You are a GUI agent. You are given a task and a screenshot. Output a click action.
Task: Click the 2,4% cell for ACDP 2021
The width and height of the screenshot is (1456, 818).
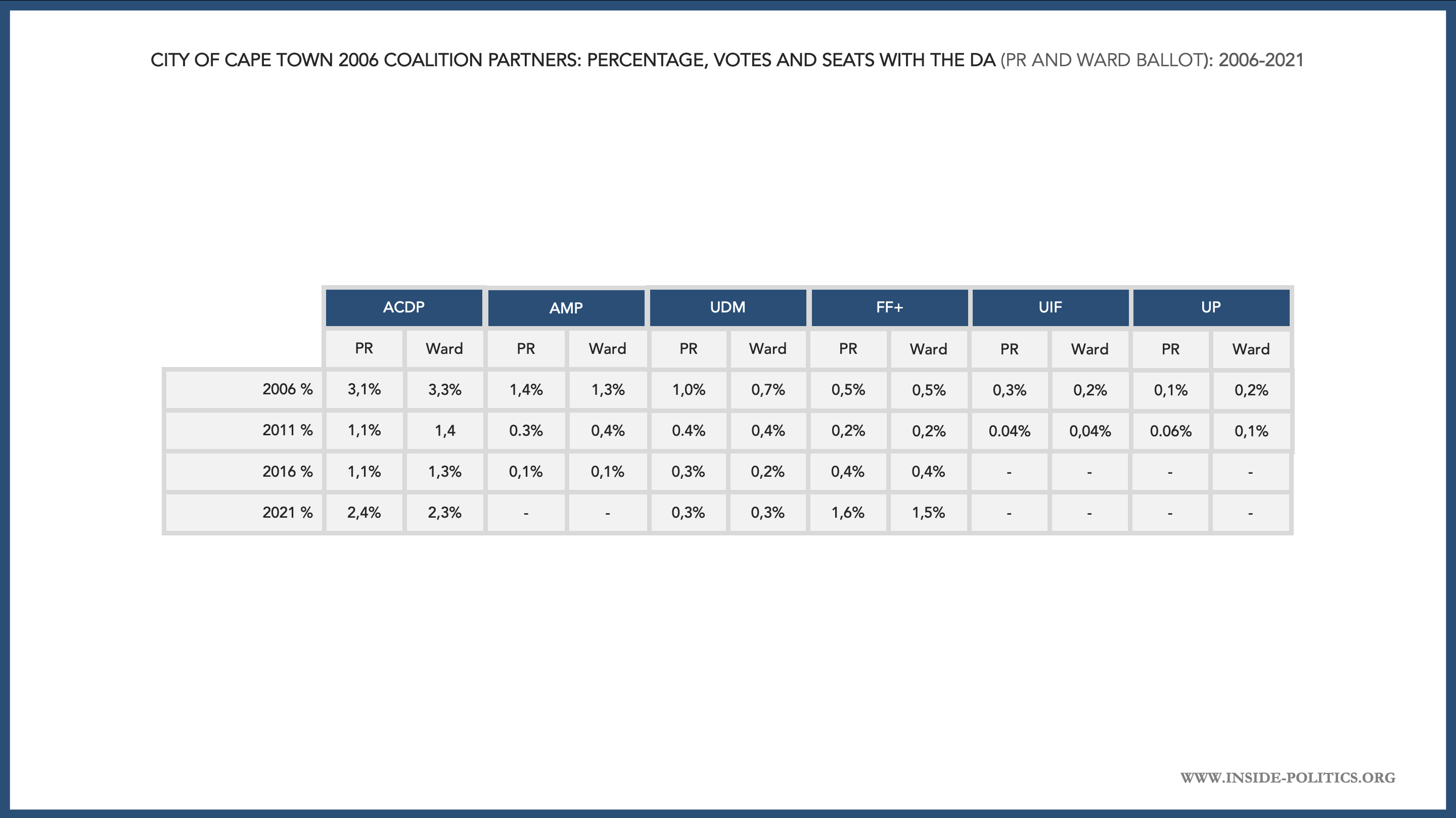tap(364, 513)
